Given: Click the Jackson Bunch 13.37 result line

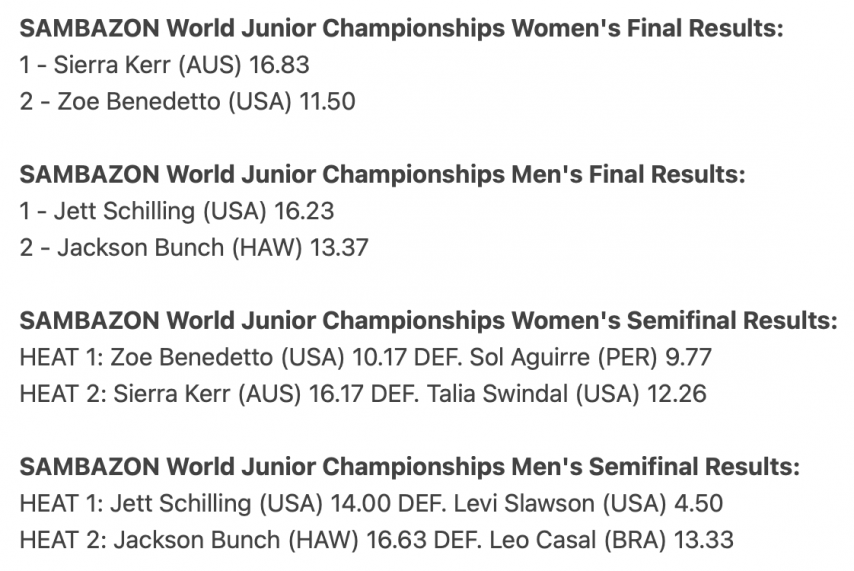Looking at the screenshot, I should [x=194, y=247].
